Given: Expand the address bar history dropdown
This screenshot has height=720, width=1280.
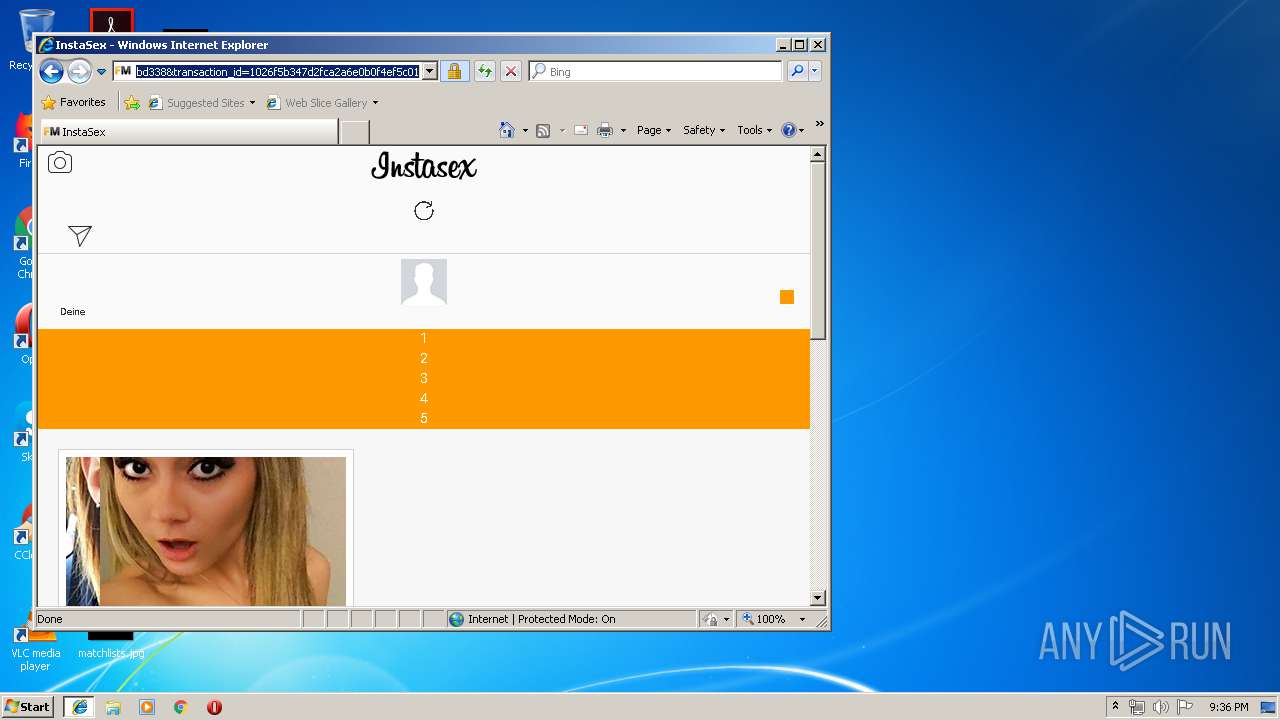Looking at the screenshot, I should tap(430, 71).
